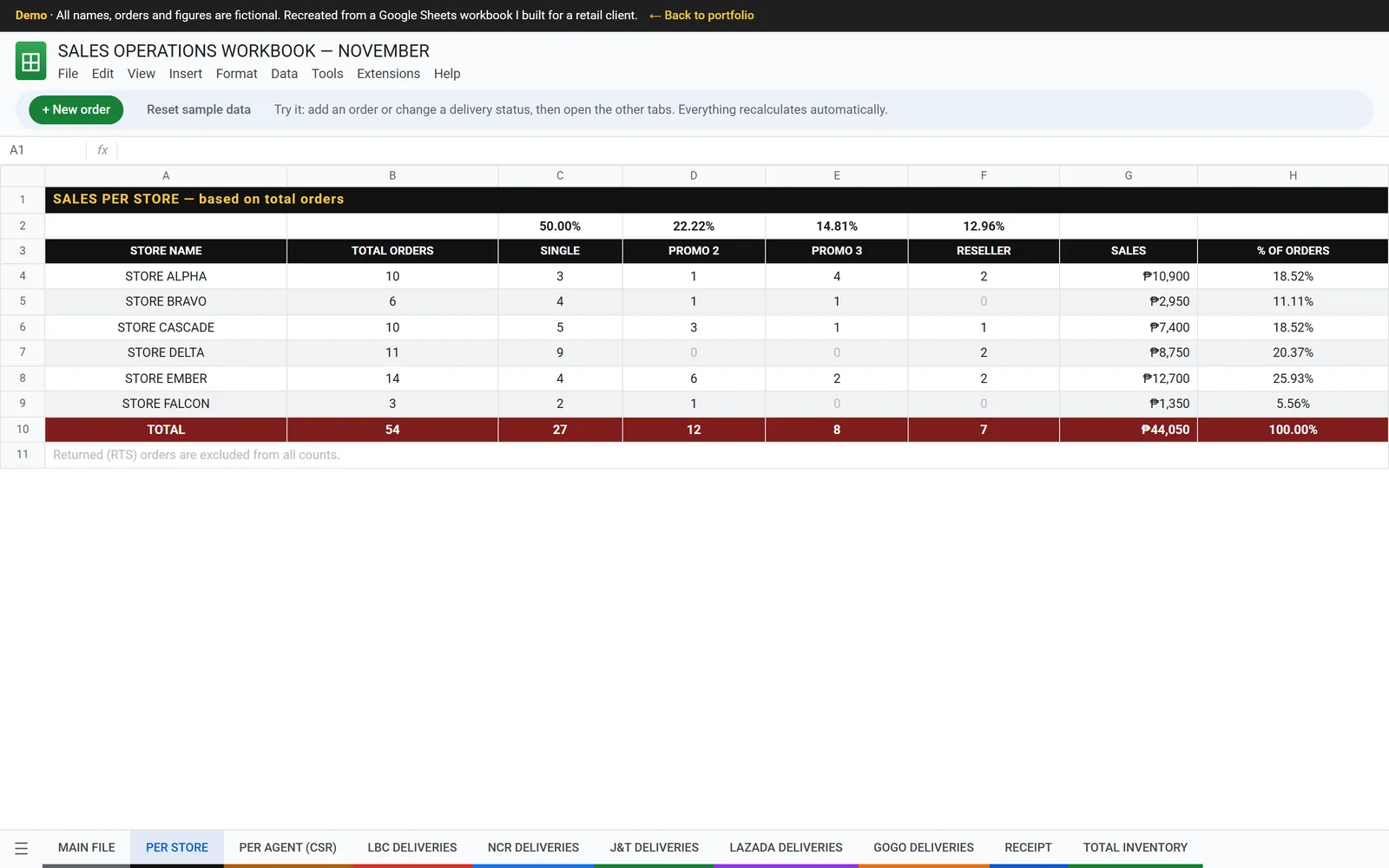Click the workbook title SALES OPERATIONS WORKBOOK
This screenshot has height=868, width=1389.
coord(244,51)
